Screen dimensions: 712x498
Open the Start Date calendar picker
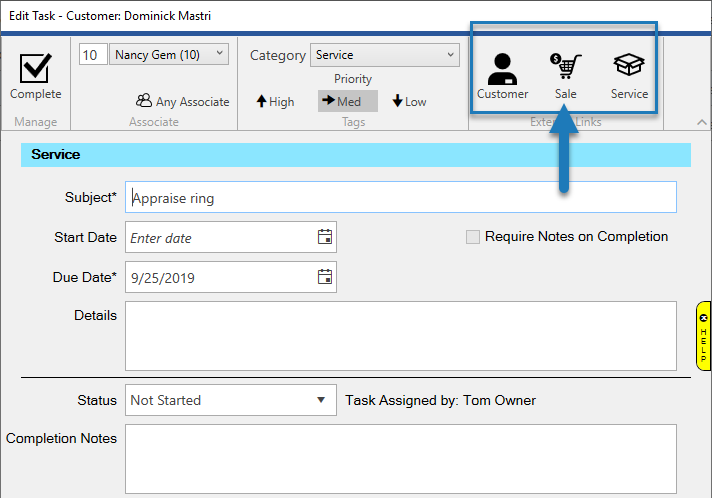click(x=324, y=237)
